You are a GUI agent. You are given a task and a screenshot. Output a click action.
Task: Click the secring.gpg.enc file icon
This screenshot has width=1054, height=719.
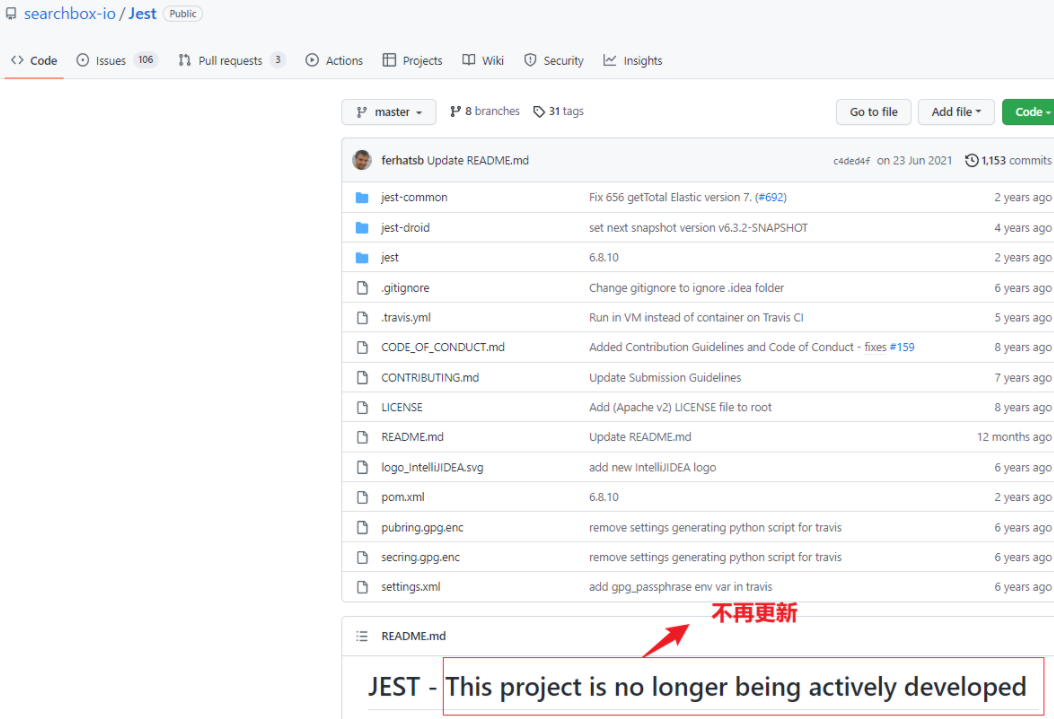click(362, 557)
